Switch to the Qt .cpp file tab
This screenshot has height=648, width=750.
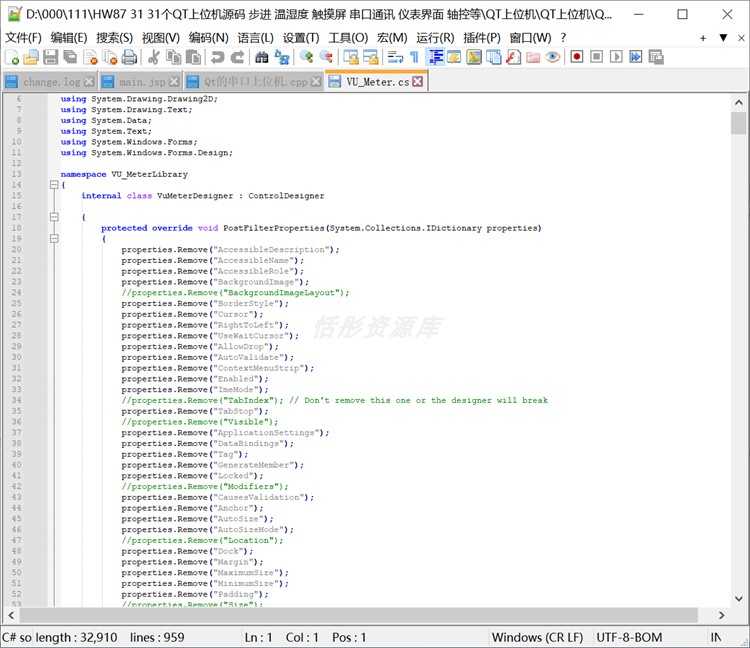(x=254, y=82)
